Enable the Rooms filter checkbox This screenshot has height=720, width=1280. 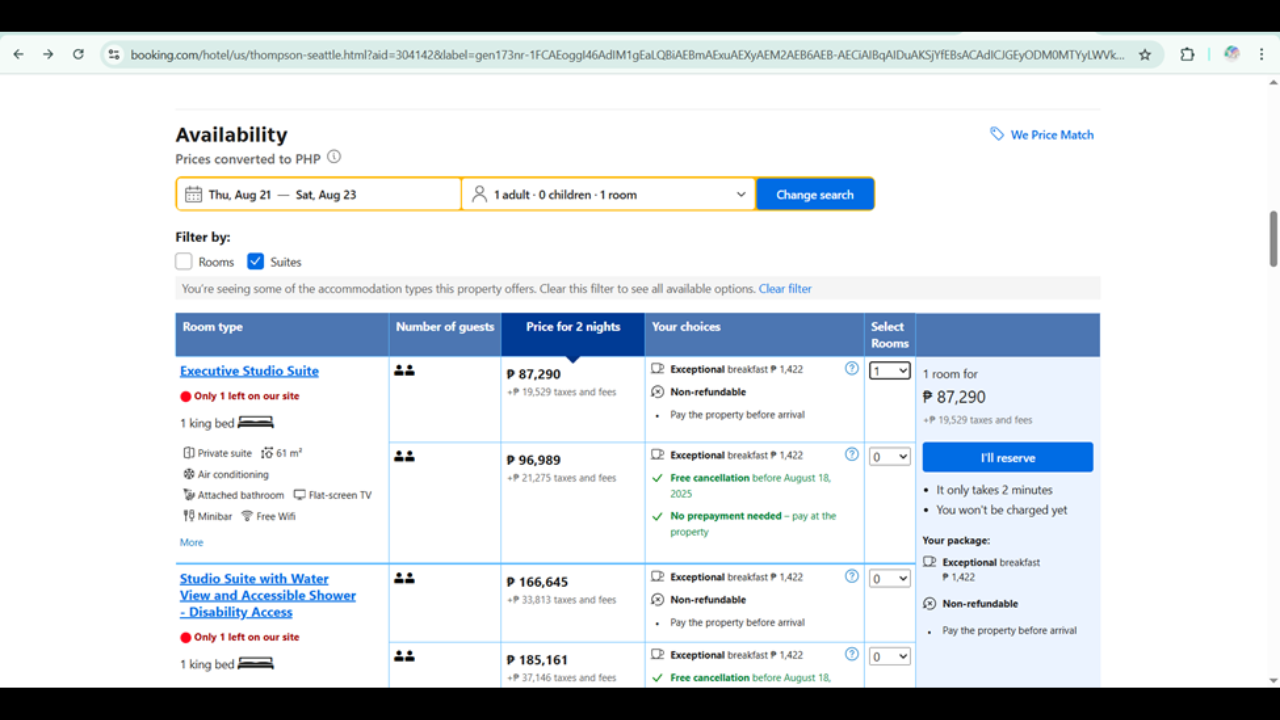point(184,261)
